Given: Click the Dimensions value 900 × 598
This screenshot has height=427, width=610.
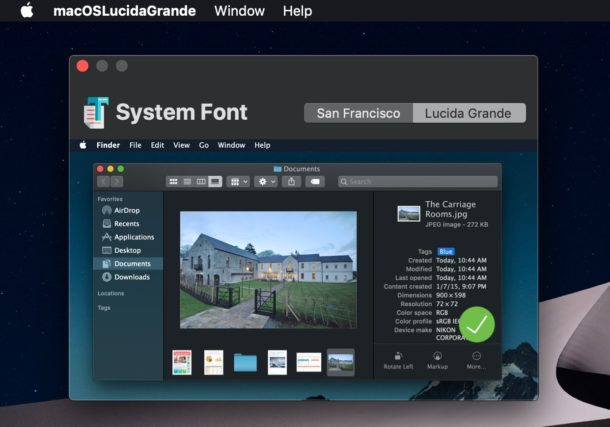Looking at the screenshot, I should click(450, 295).
